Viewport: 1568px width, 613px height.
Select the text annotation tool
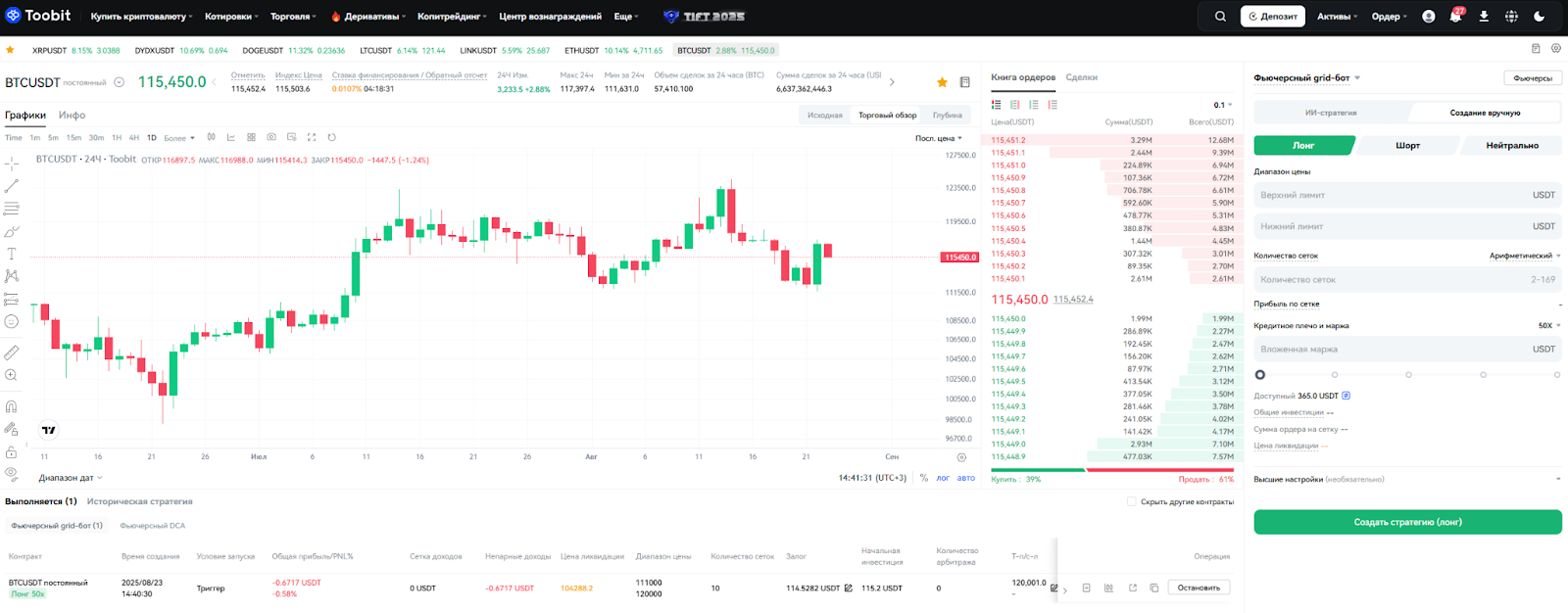point(12,254)
